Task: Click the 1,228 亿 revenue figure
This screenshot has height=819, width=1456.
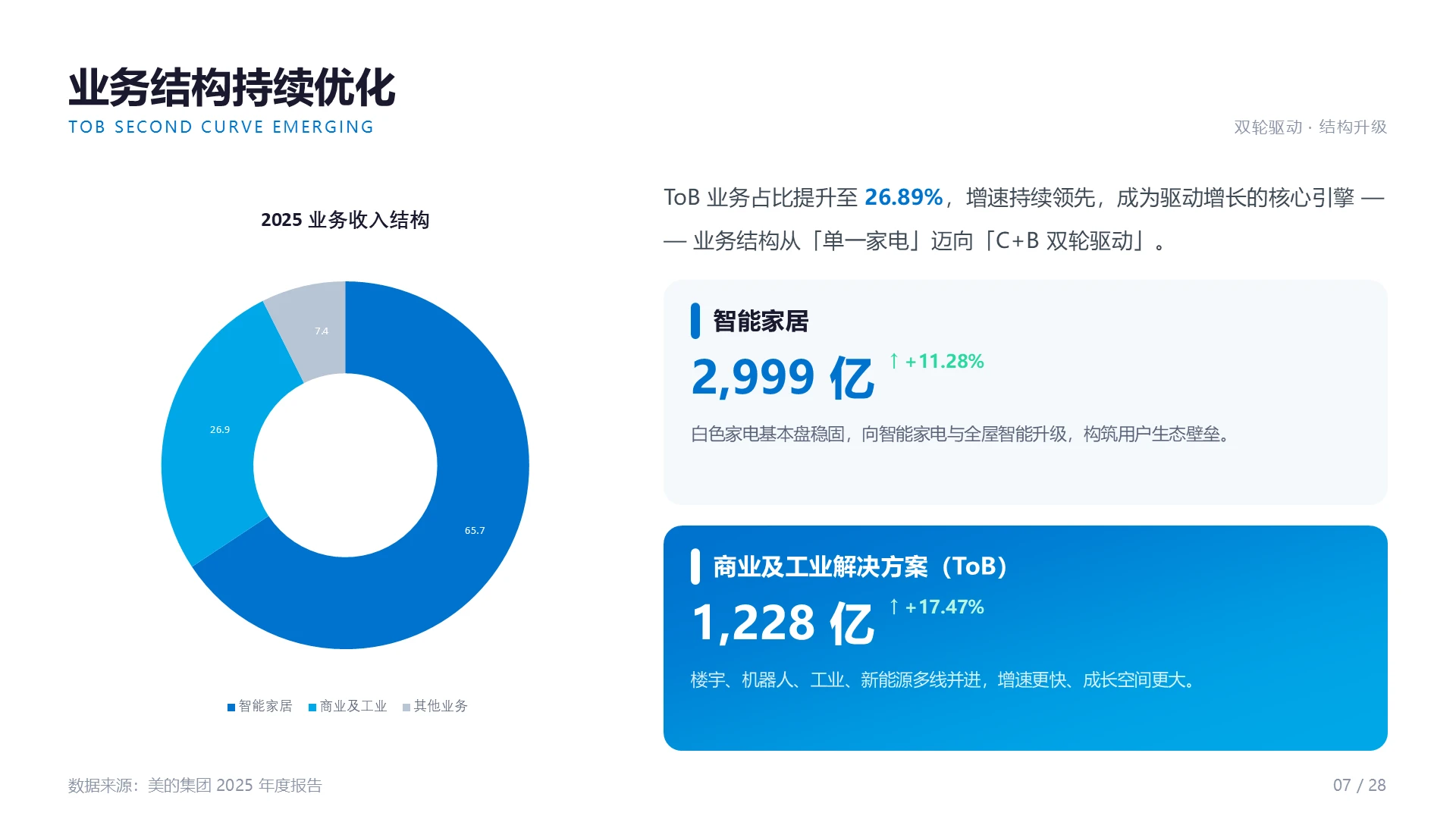Action: click(x=783, y=623)
